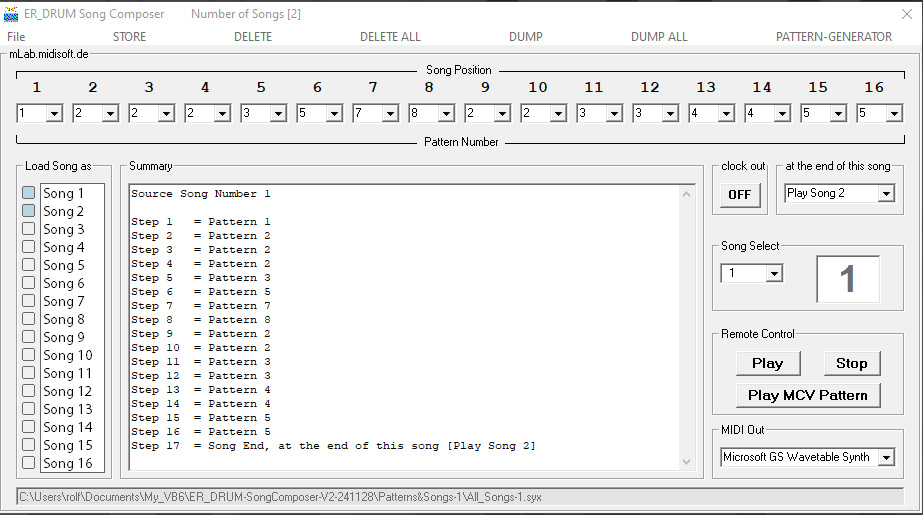The height and width of the screenshot is (515, 923).
Task: Expand the 'at the end of this song' dropdown
Action: pyautogui.click(x=885, y=194)
